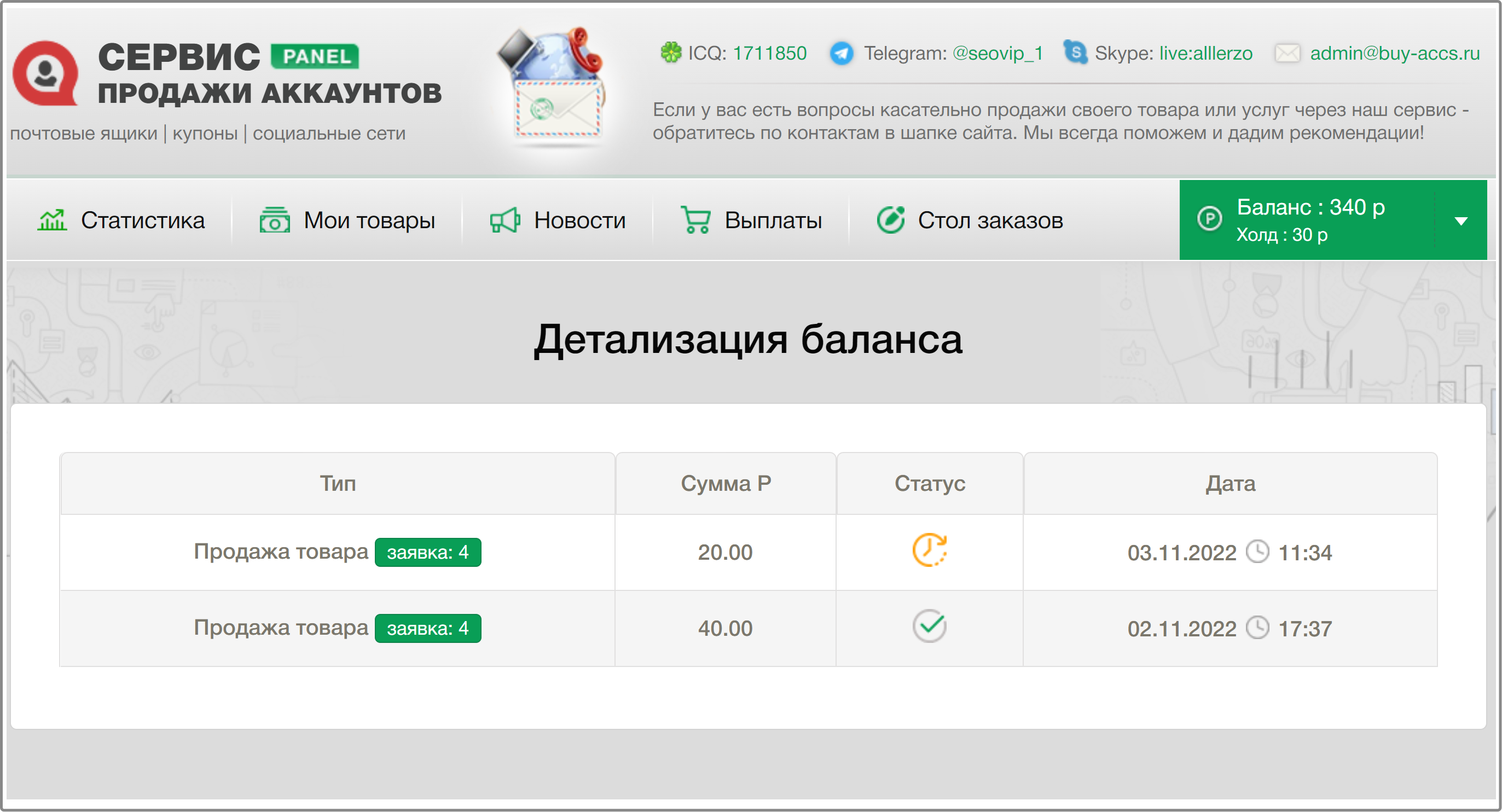Click the Дата column header
The height and width of the screenshot is (812, 1502).
click(1230, 484)
